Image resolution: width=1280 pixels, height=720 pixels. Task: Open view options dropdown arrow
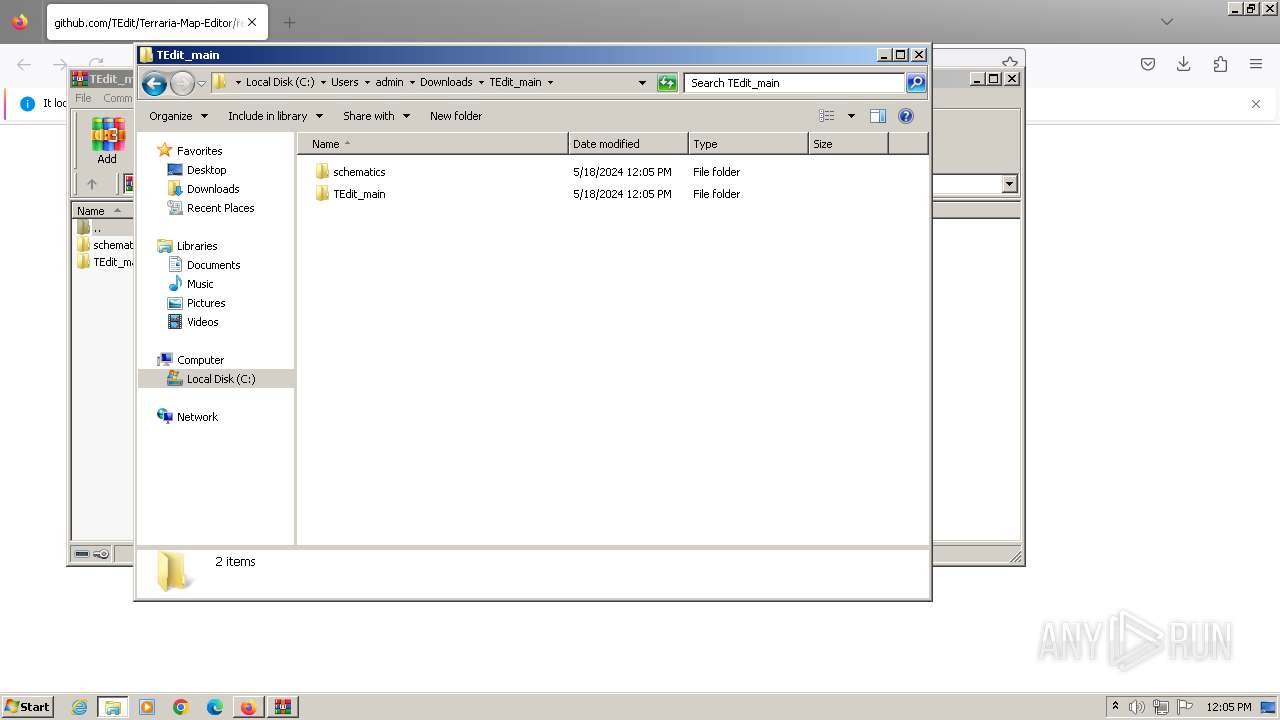pos(851,116)
